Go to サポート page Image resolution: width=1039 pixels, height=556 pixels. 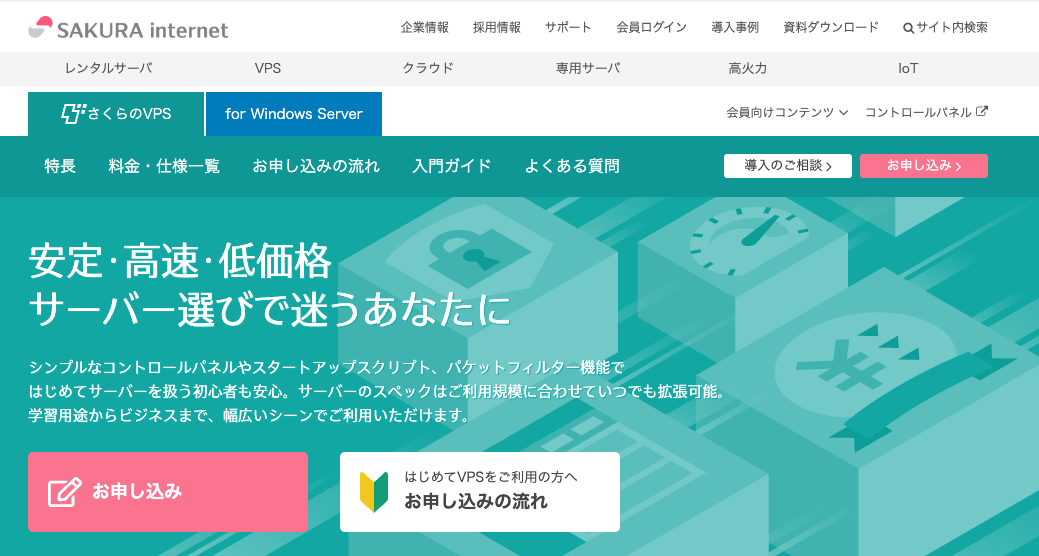point(569,27)
